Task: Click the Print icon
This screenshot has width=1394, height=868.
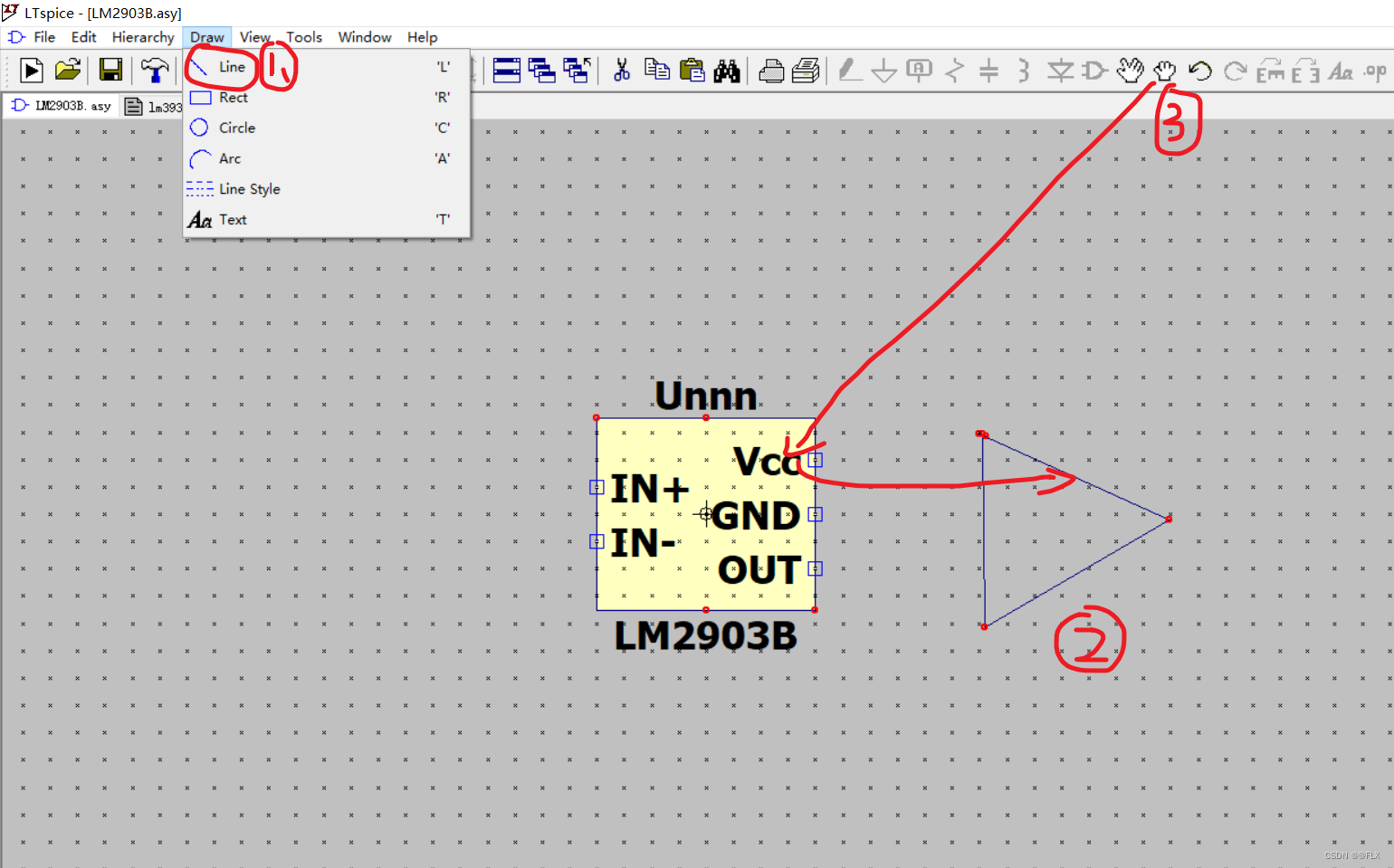Action: coord(806,71)
